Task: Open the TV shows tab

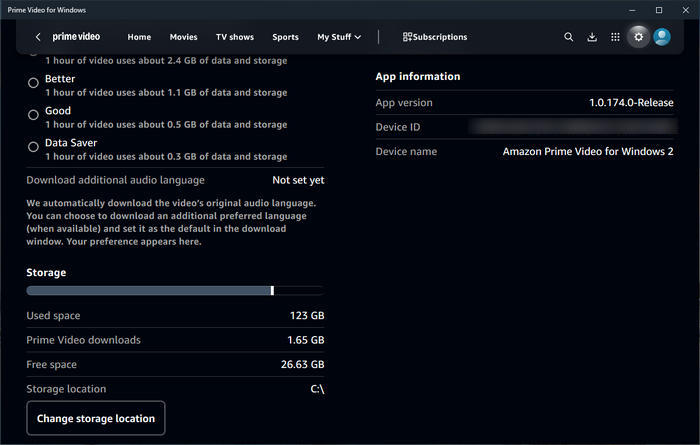Action: click(x=235, y=37)
